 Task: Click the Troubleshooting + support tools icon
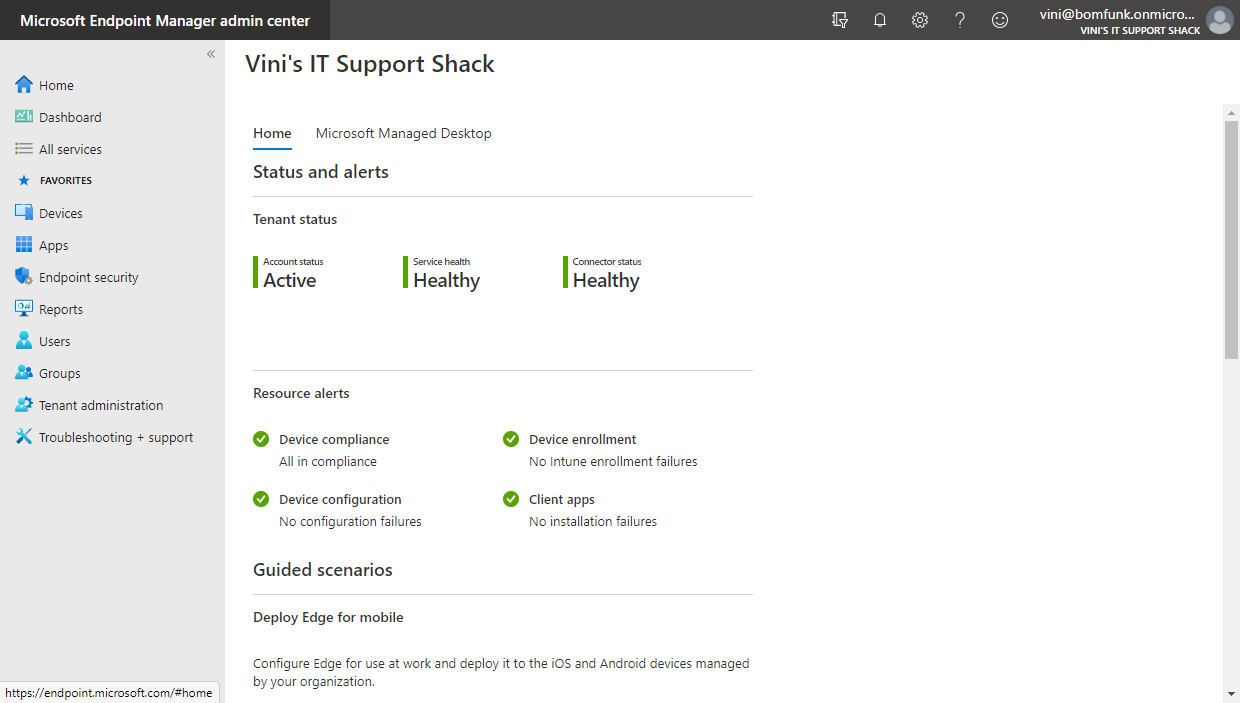[x=24, y=437]
